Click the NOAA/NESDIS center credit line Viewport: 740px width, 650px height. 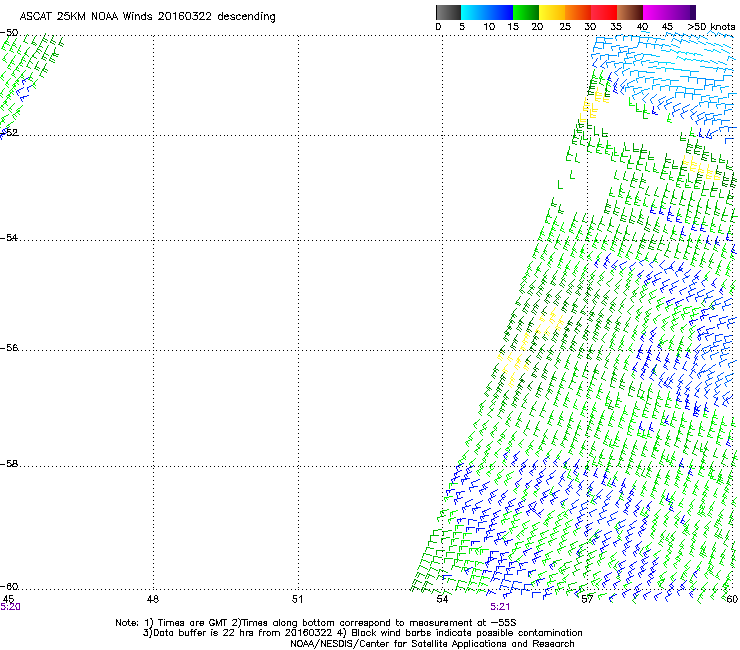tap(432, 644)
